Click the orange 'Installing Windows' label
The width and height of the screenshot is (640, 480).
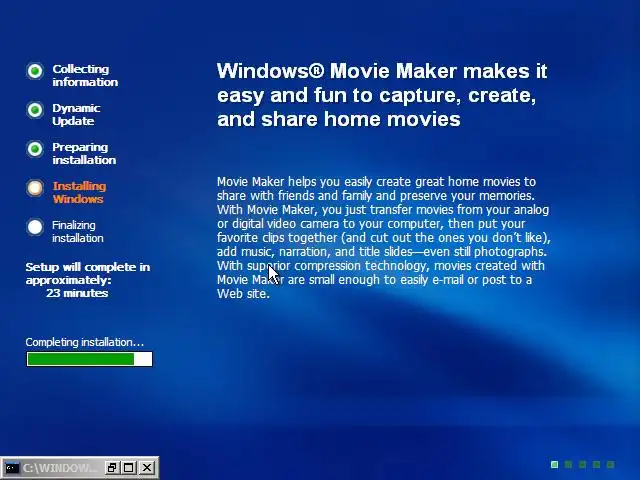79,192
